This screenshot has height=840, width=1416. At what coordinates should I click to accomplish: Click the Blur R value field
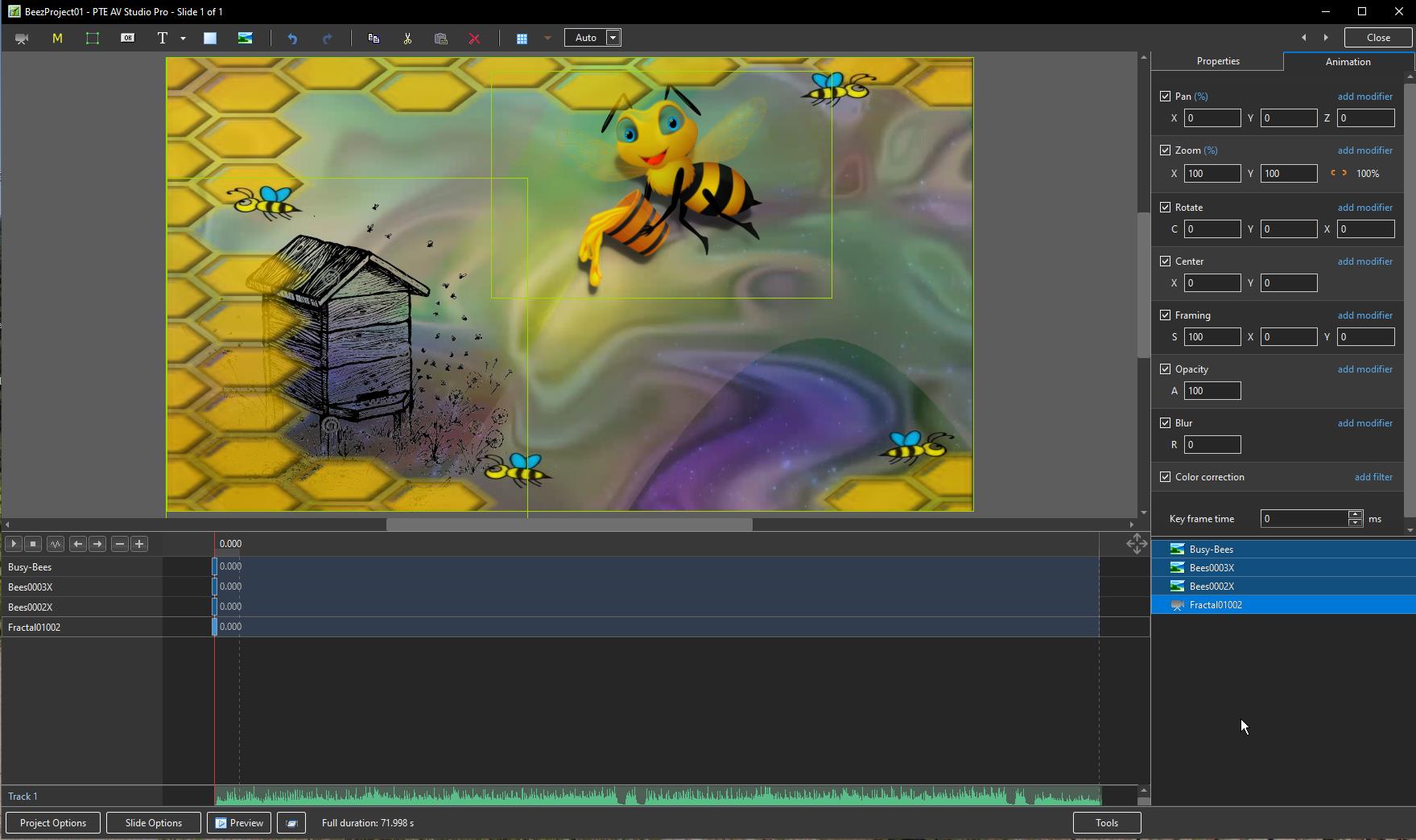coord(1212,445)
